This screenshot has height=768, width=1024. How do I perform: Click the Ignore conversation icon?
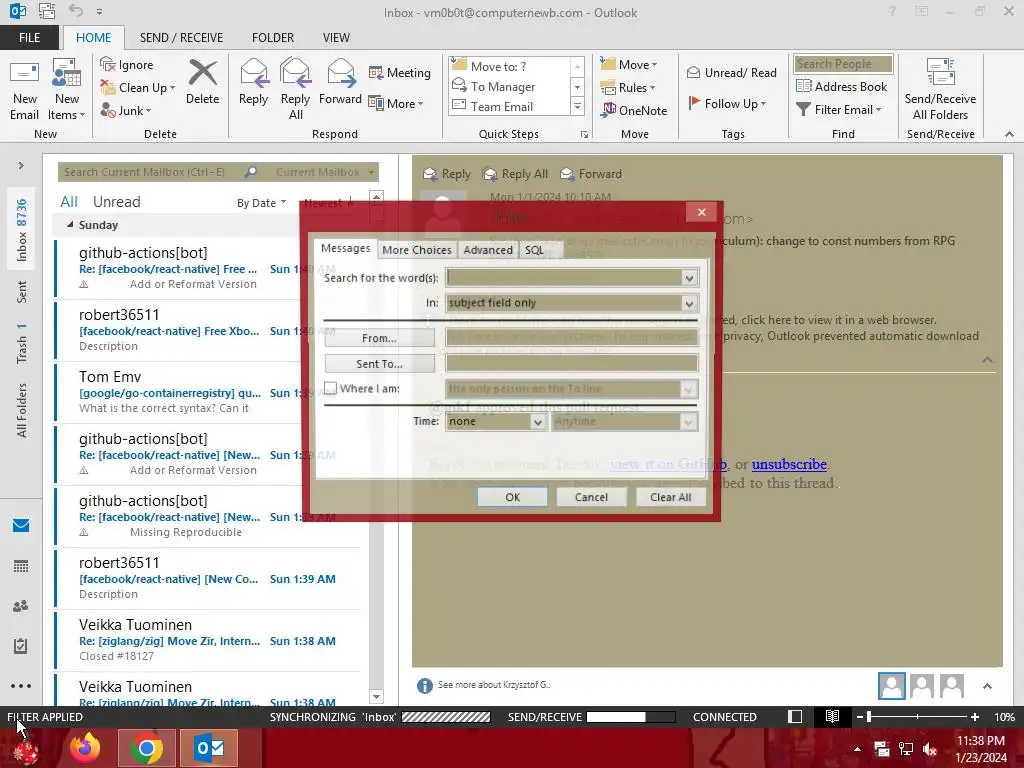pyautogui.click(x=127, y=65)
